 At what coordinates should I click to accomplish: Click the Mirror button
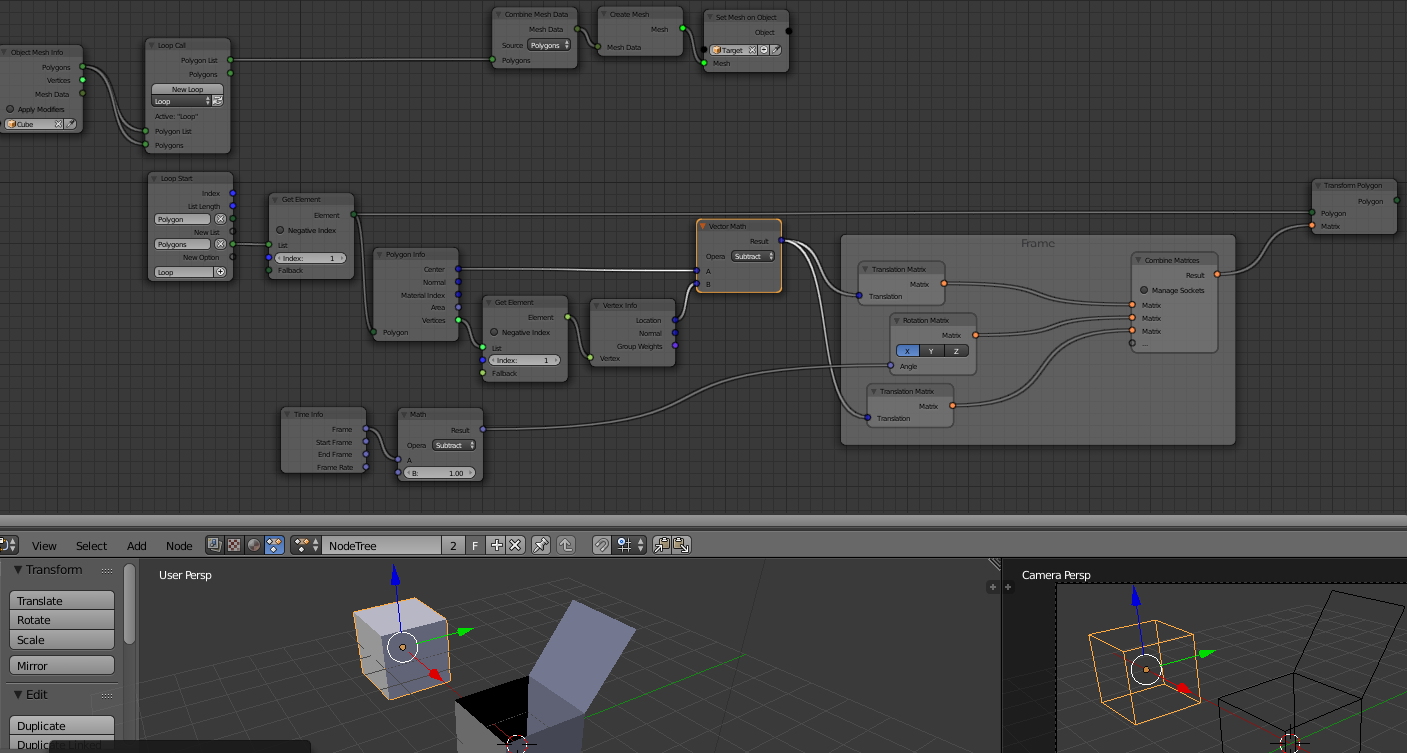tap(62, 666)
